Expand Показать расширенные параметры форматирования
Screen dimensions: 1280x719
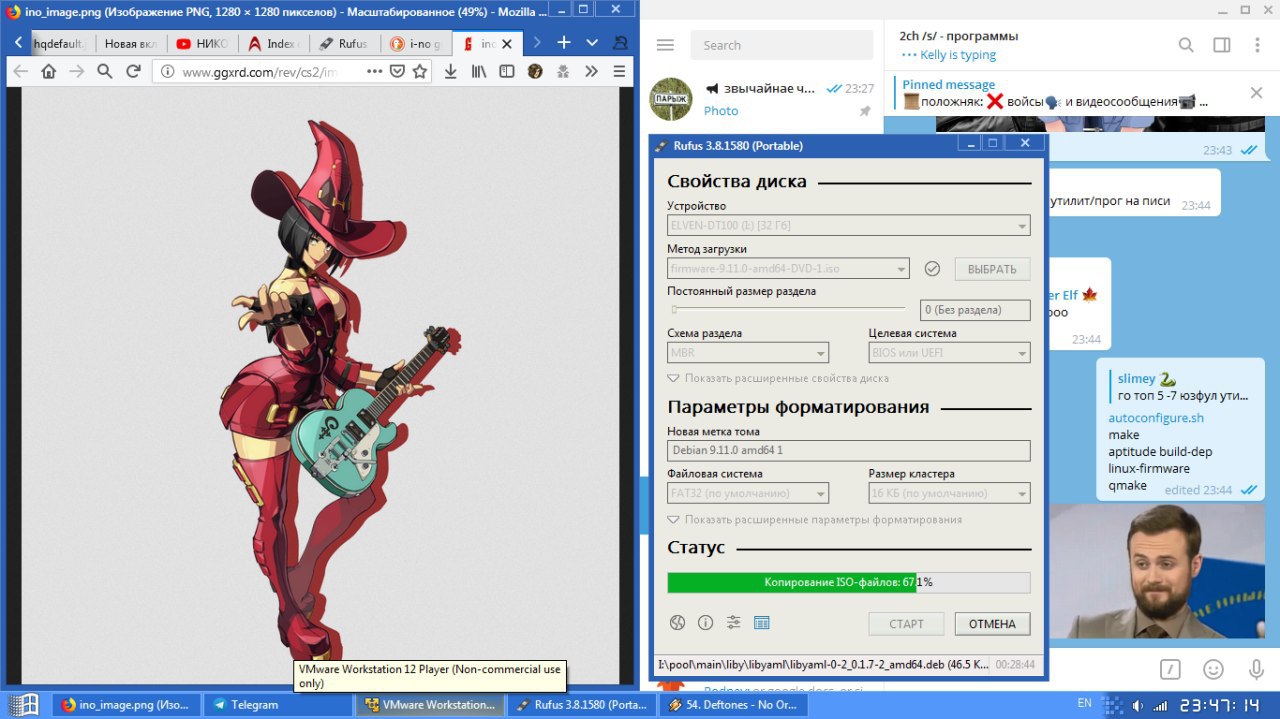(x=815, y=520)
